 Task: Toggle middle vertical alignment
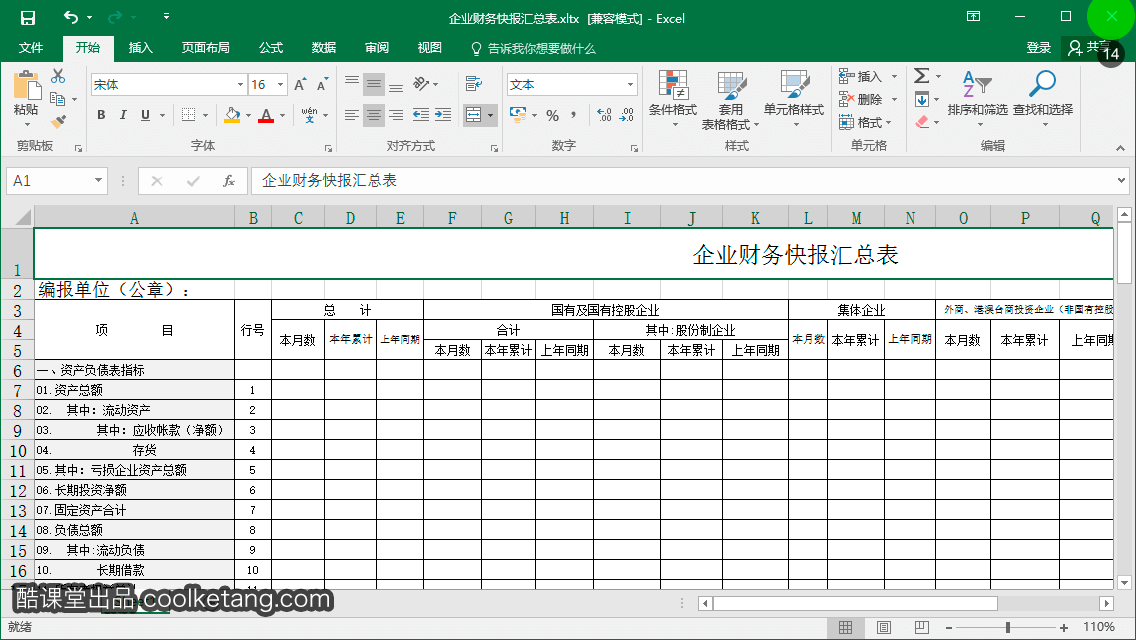click(x=374, y=84)
